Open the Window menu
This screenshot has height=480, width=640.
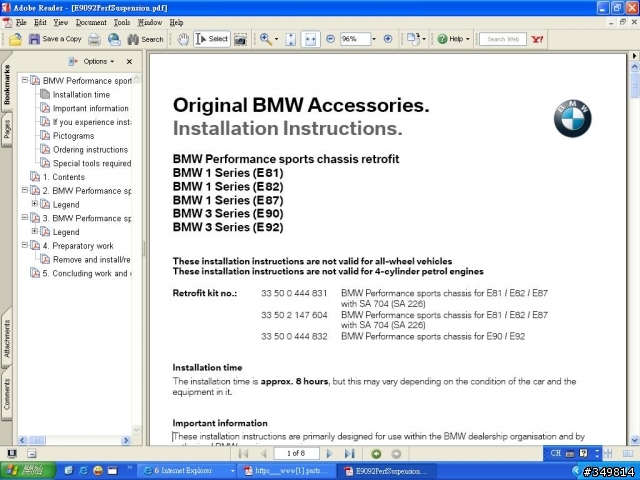point(150,22)
